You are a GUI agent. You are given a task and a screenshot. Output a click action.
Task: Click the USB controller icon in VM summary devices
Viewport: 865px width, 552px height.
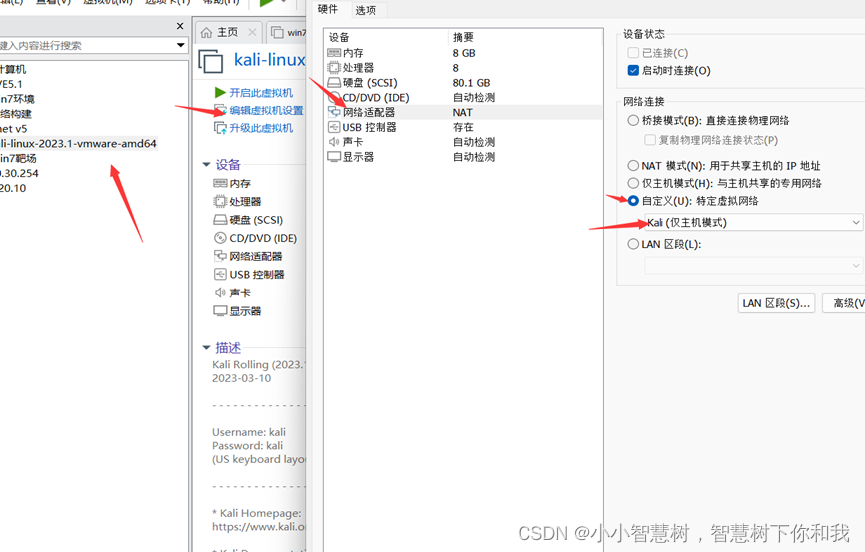pyautogui.click(x=220, y=274)
